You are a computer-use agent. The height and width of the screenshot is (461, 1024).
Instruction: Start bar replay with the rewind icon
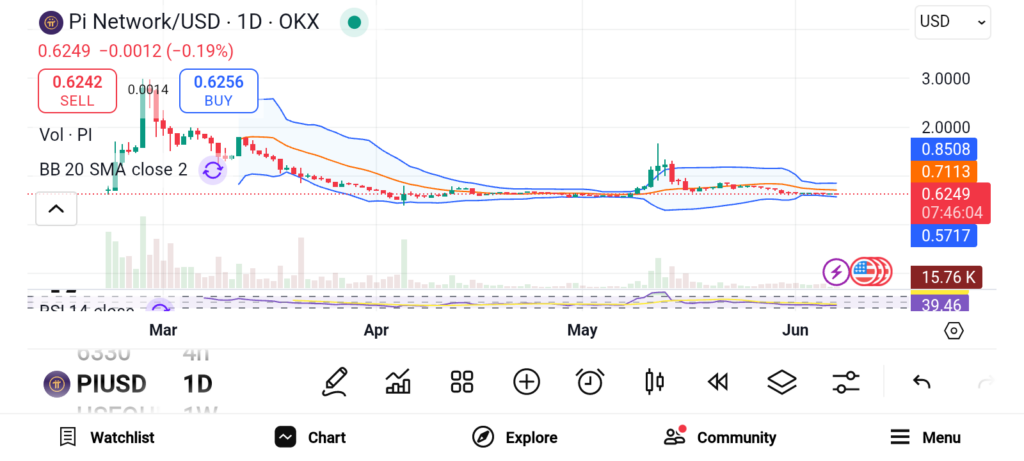[x=716, y=381]
